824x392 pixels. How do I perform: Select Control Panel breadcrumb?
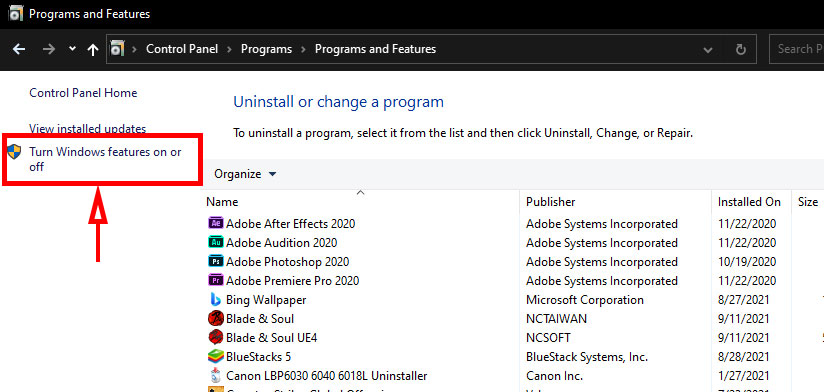click(x=182, y=49)
